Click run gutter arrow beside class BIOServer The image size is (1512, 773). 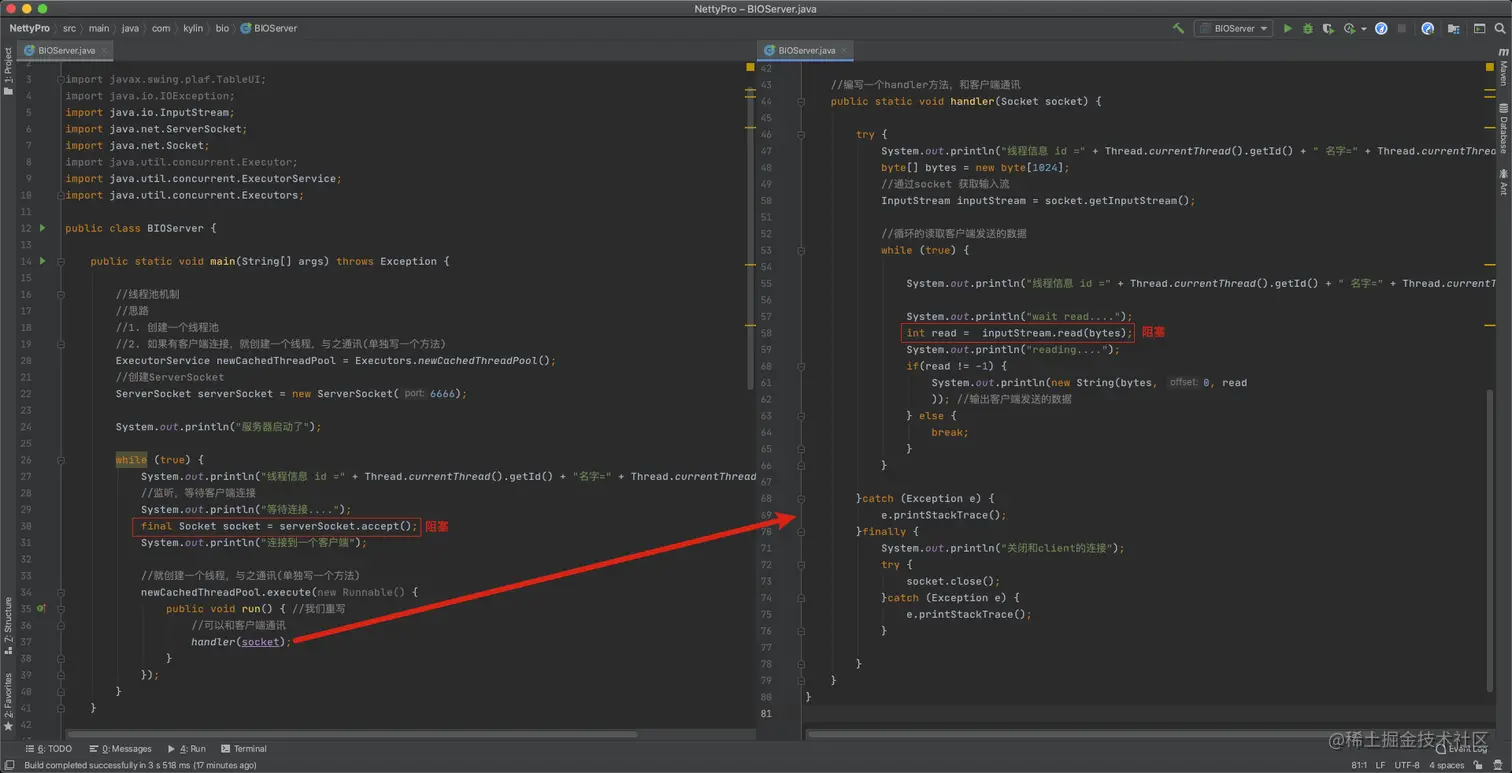tap(42, 228)
